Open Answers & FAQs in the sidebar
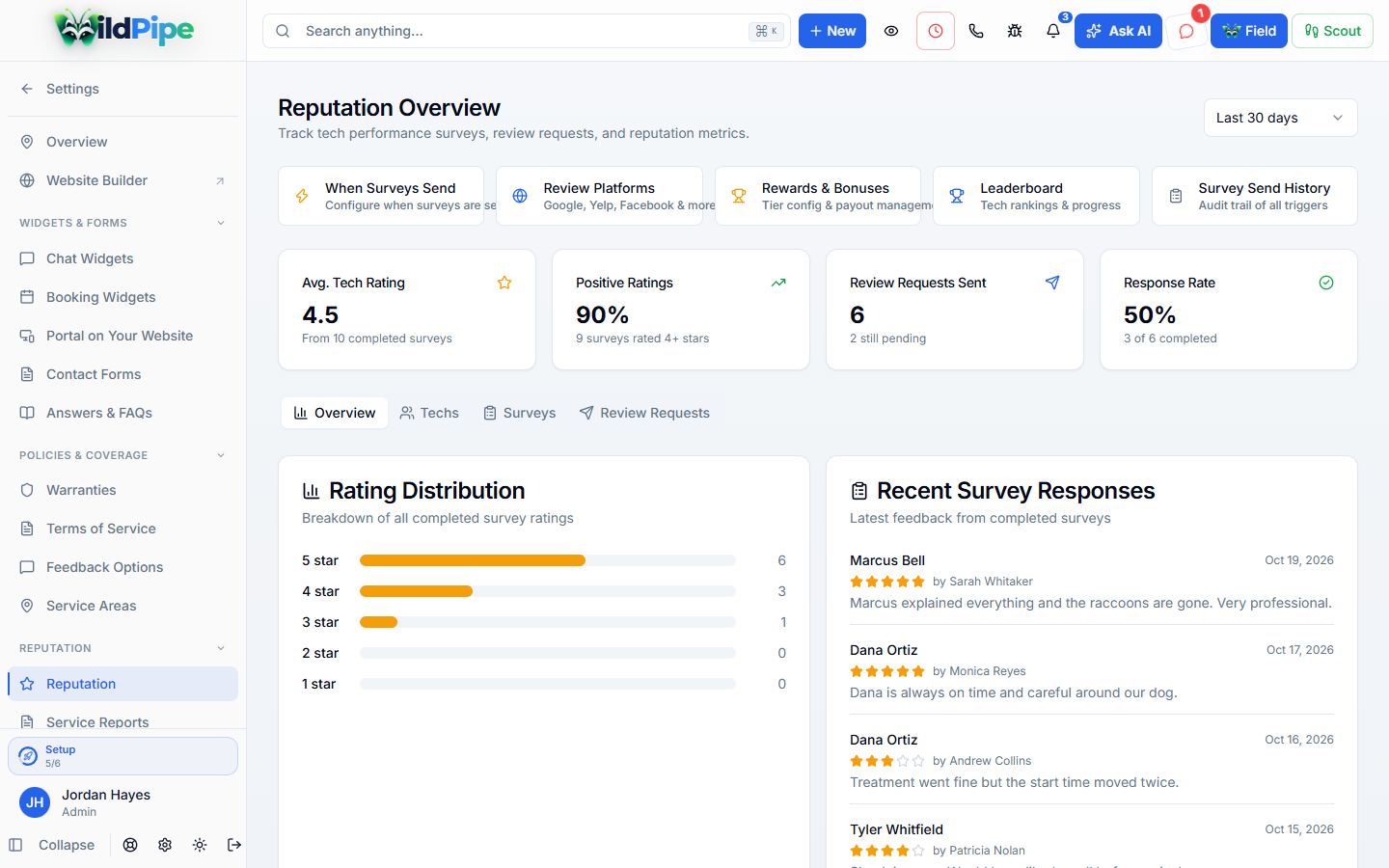This screenshot has width=1389, height=868. [123, 413]
